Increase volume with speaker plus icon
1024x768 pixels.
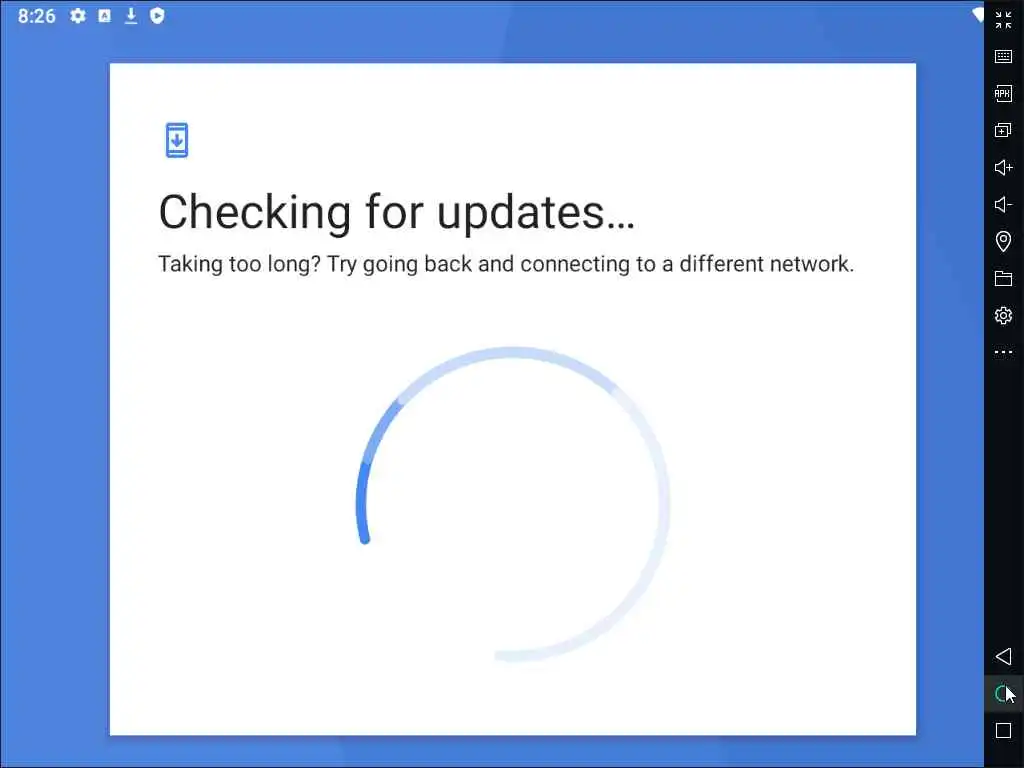tap(1003, 167)
